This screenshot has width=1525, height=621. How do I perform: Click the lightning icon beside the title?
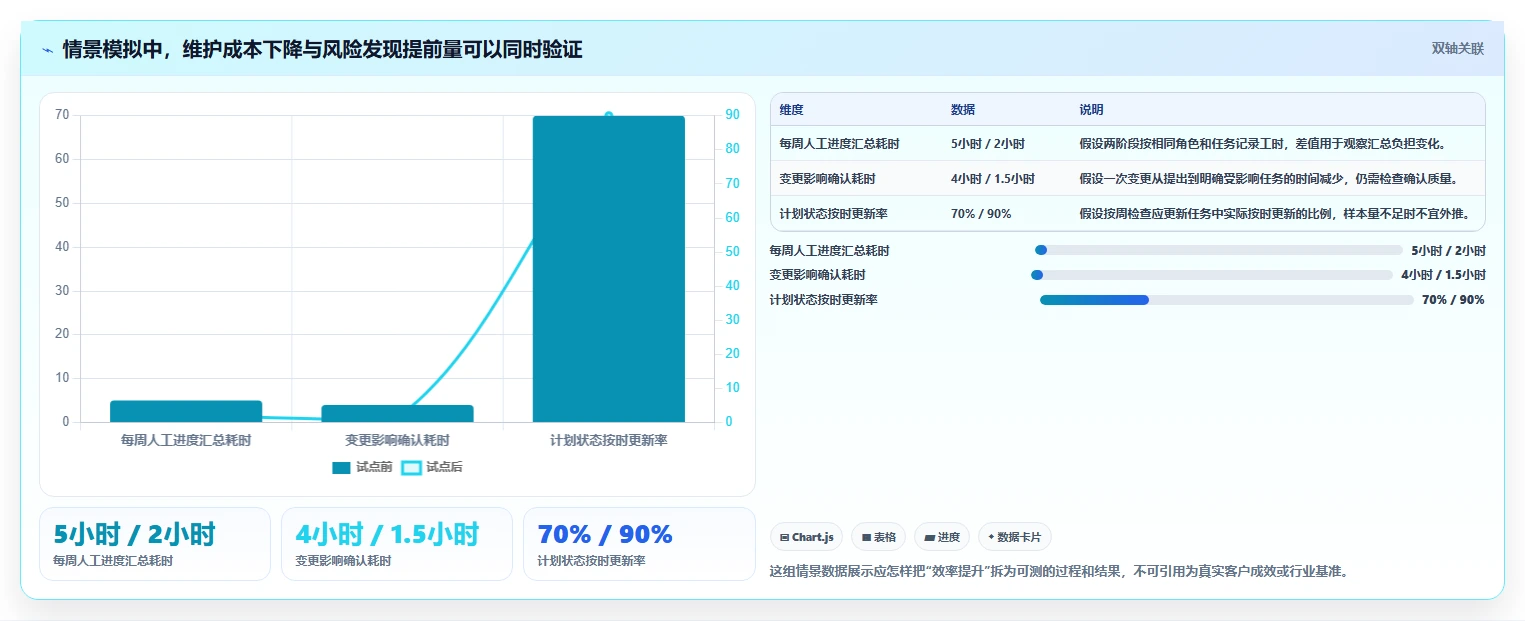click(x=48, y=50)
